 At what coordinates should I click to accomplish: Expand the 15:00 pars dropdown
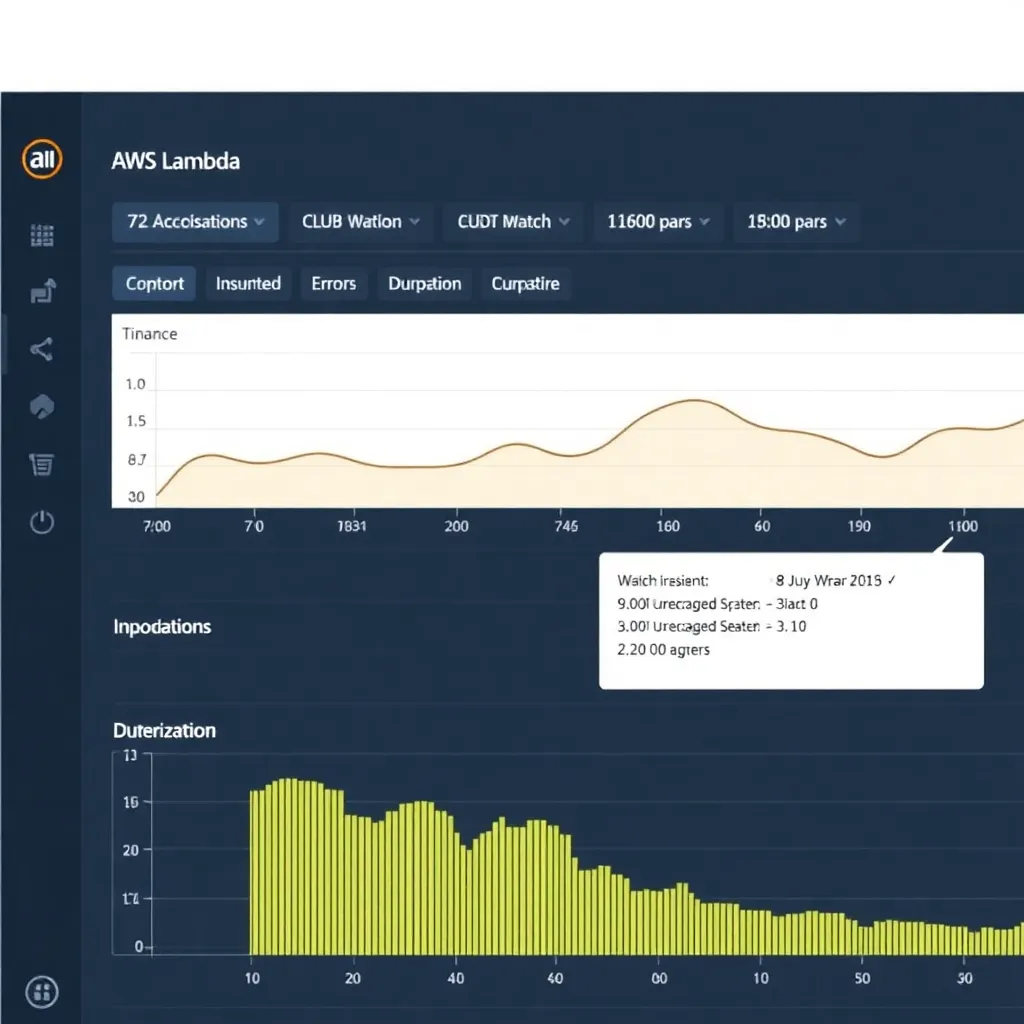796,222
